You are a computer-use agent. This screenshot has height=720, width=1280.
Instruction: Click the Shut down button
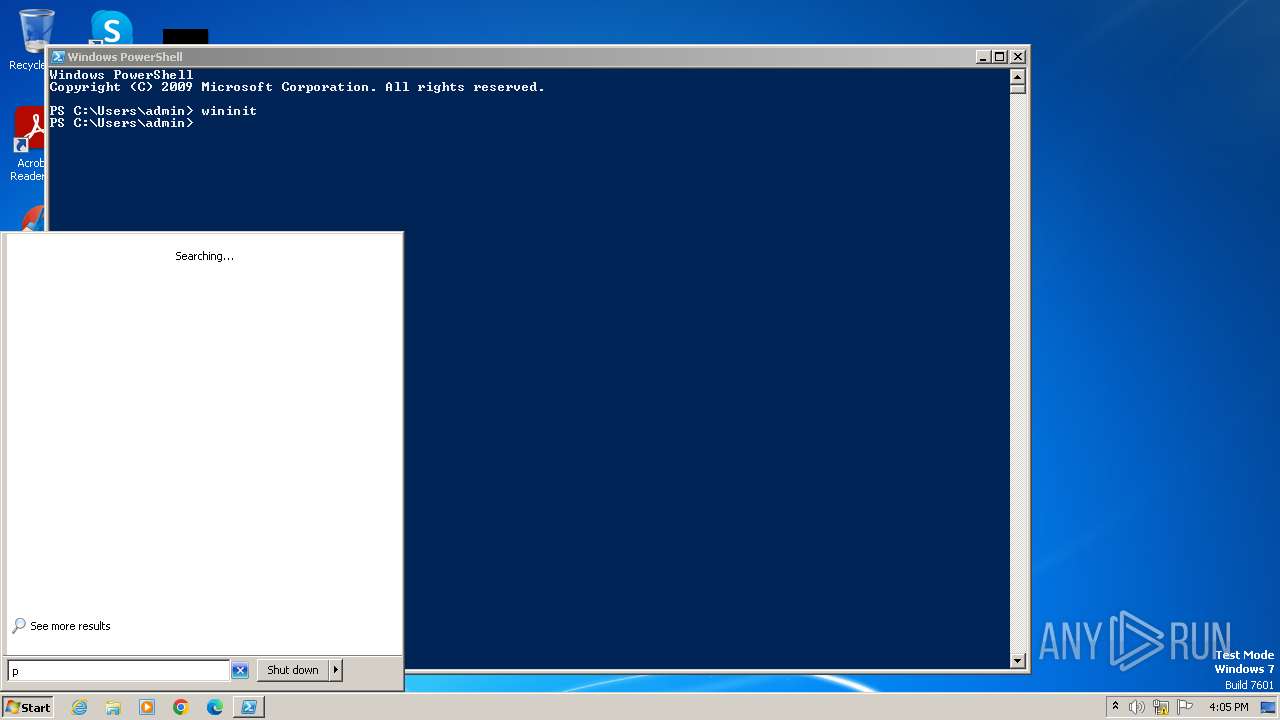point(292,670)
